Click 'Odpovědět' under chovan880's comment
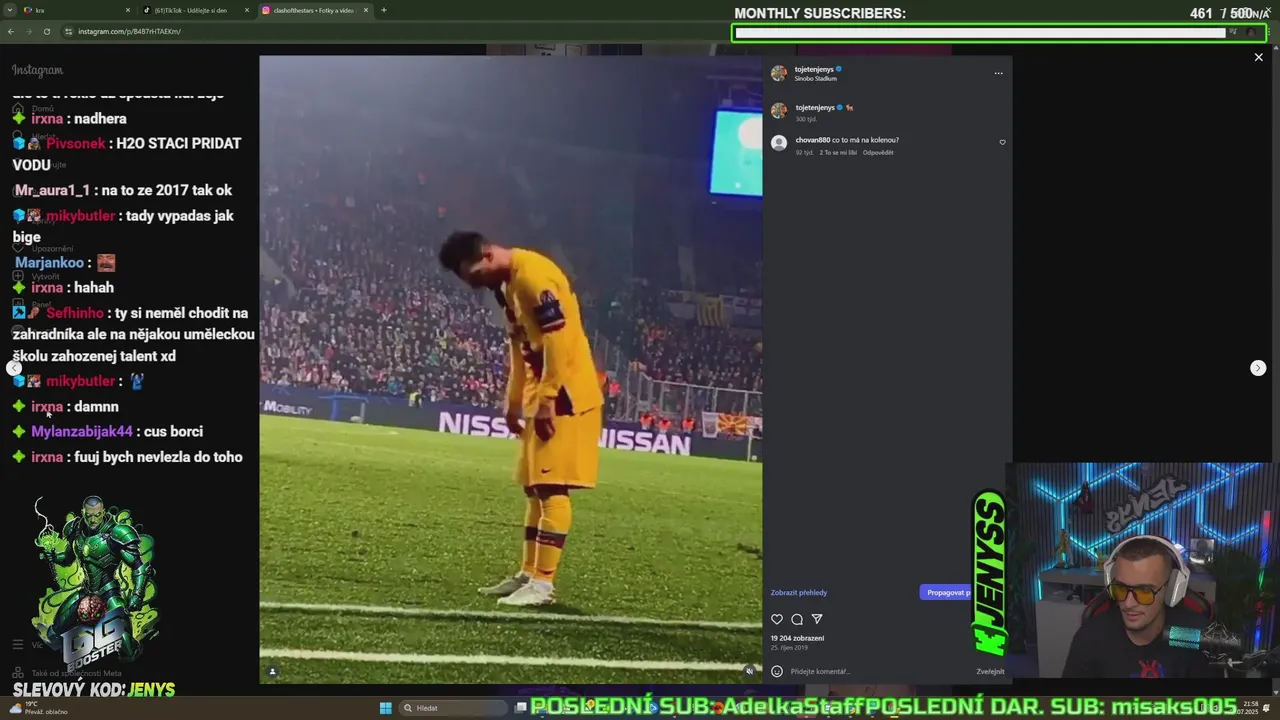Screen dimensions: 1280x720 point(878,152)
